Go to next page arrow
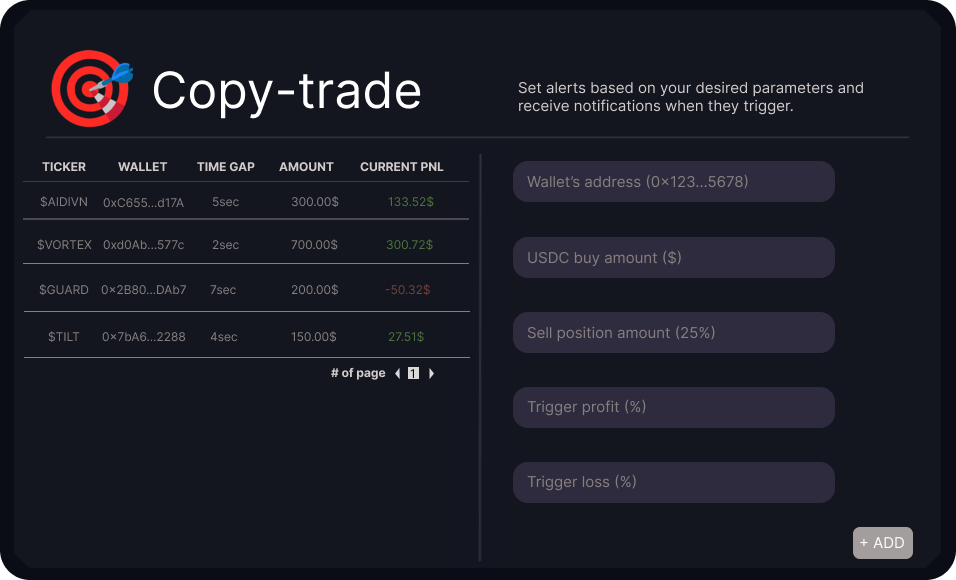Viewport: 956px width, 580px height. 431,374
